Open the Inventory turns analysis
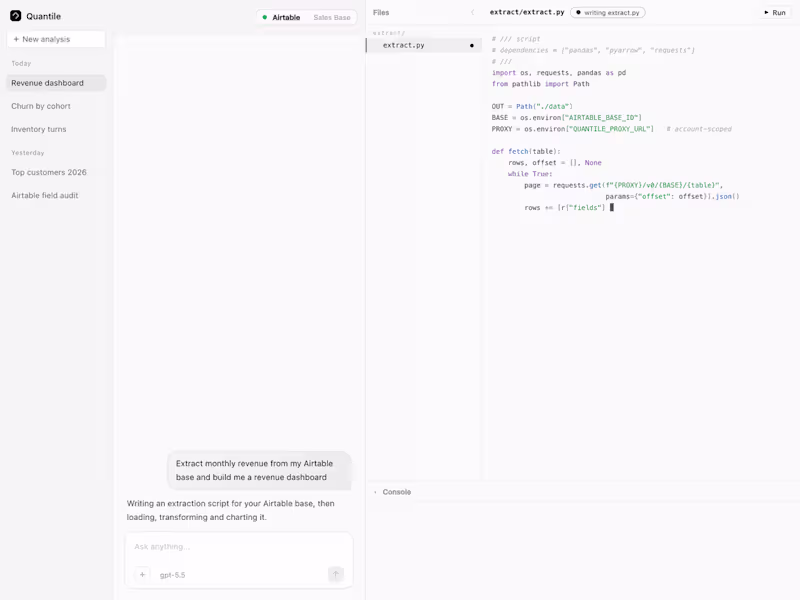Image resolution: width=800 pixels, height=600 pixels. (x=56, y=129)
